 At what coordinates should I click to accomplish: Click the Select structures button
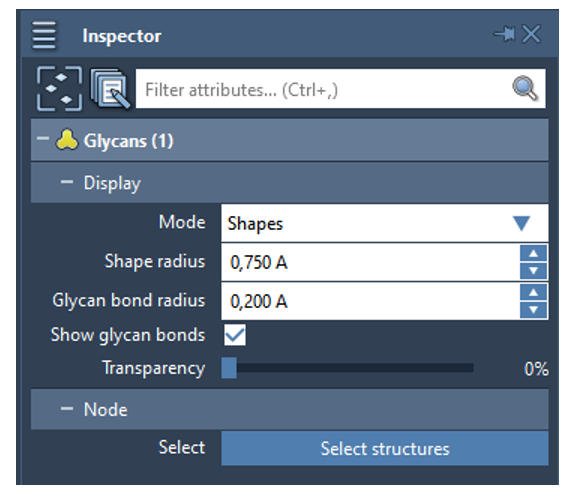385,448
